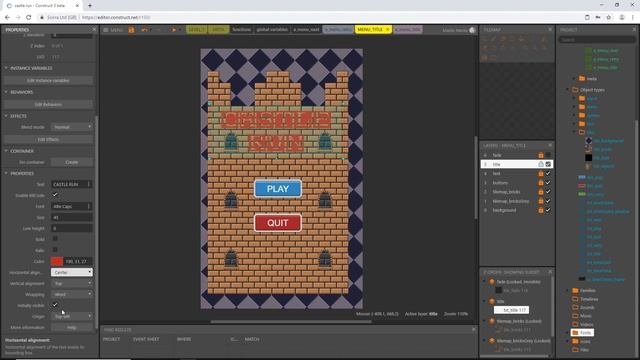This screenshot has width=640, height=360.
Task: Toggle the lock icon on buttons layer
Action: point(540,183)
